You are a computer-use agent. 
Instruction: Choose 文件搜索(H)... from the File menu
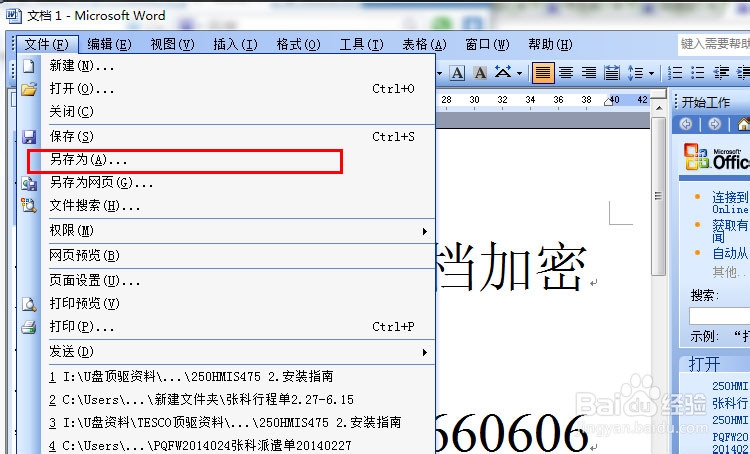coord(226,206)
